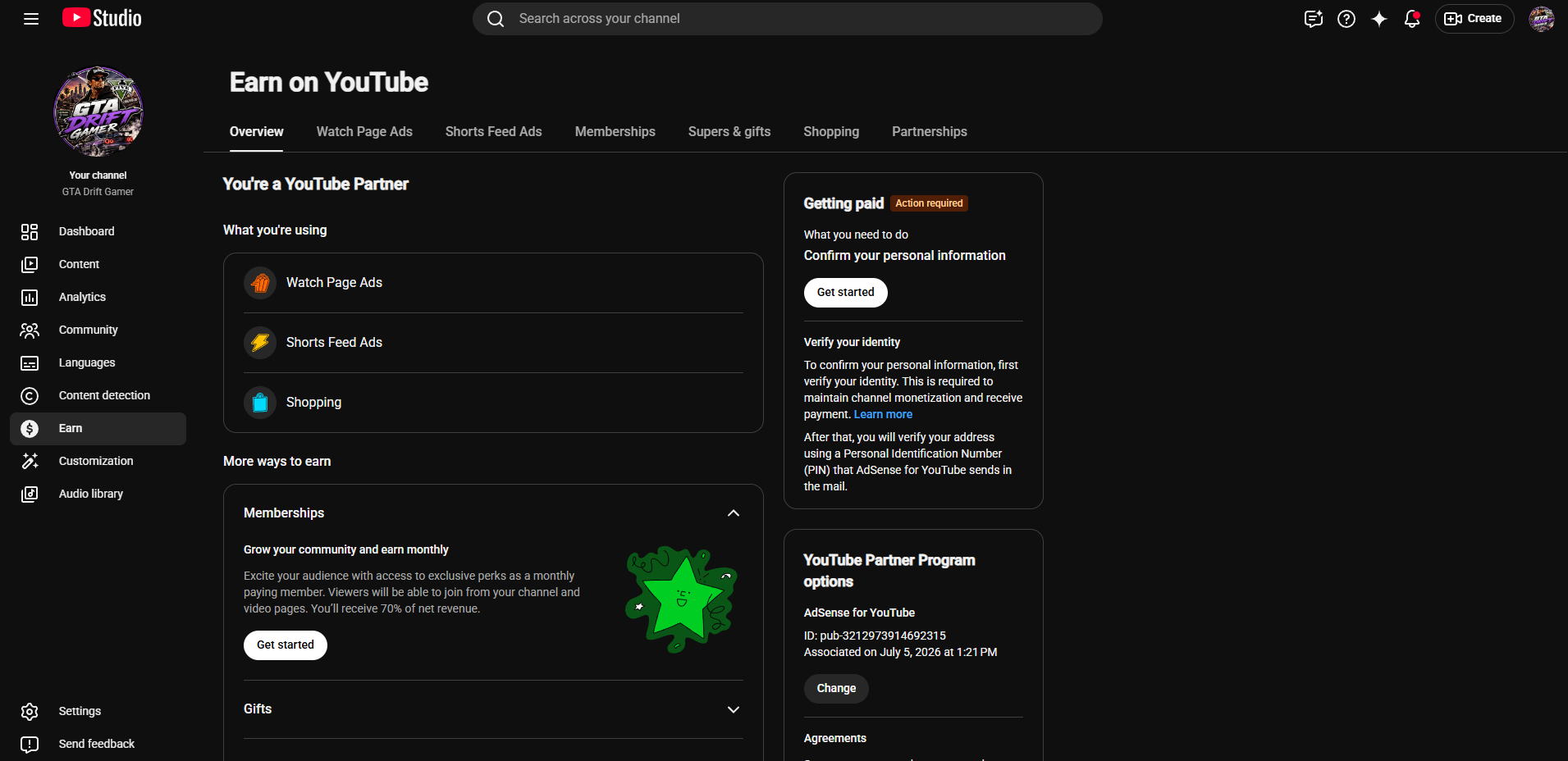Click the AdSense ID pub-3212973914692315

[x=875, y=636]
